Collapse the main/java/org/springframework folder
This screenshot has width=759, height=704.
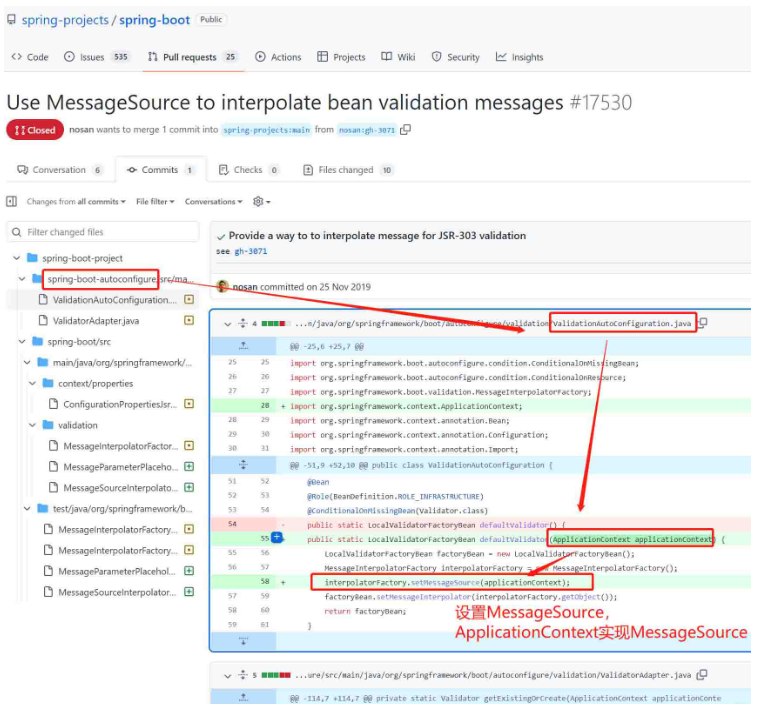point(28,362)
